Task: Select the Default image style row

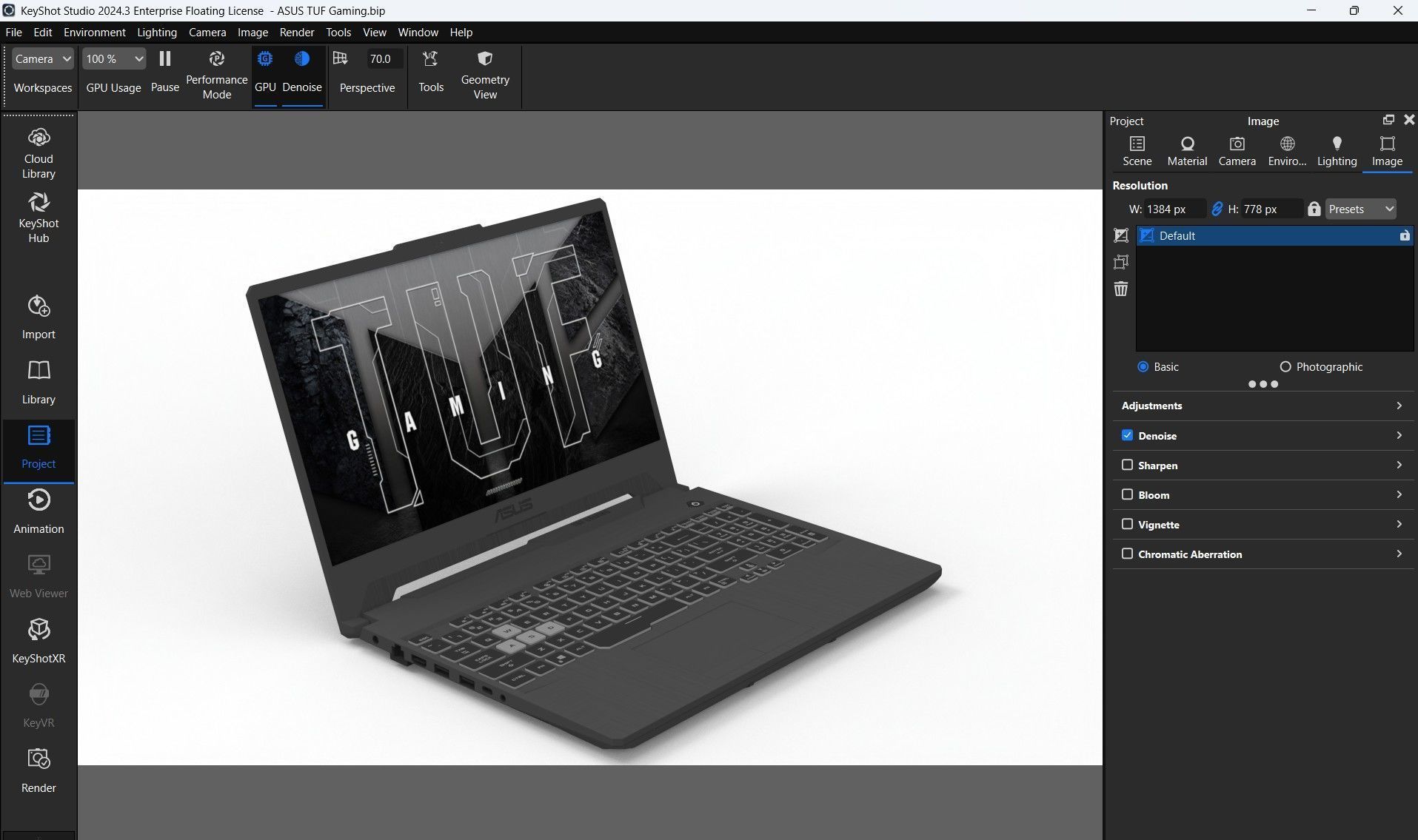Action: click(1274, 235)
